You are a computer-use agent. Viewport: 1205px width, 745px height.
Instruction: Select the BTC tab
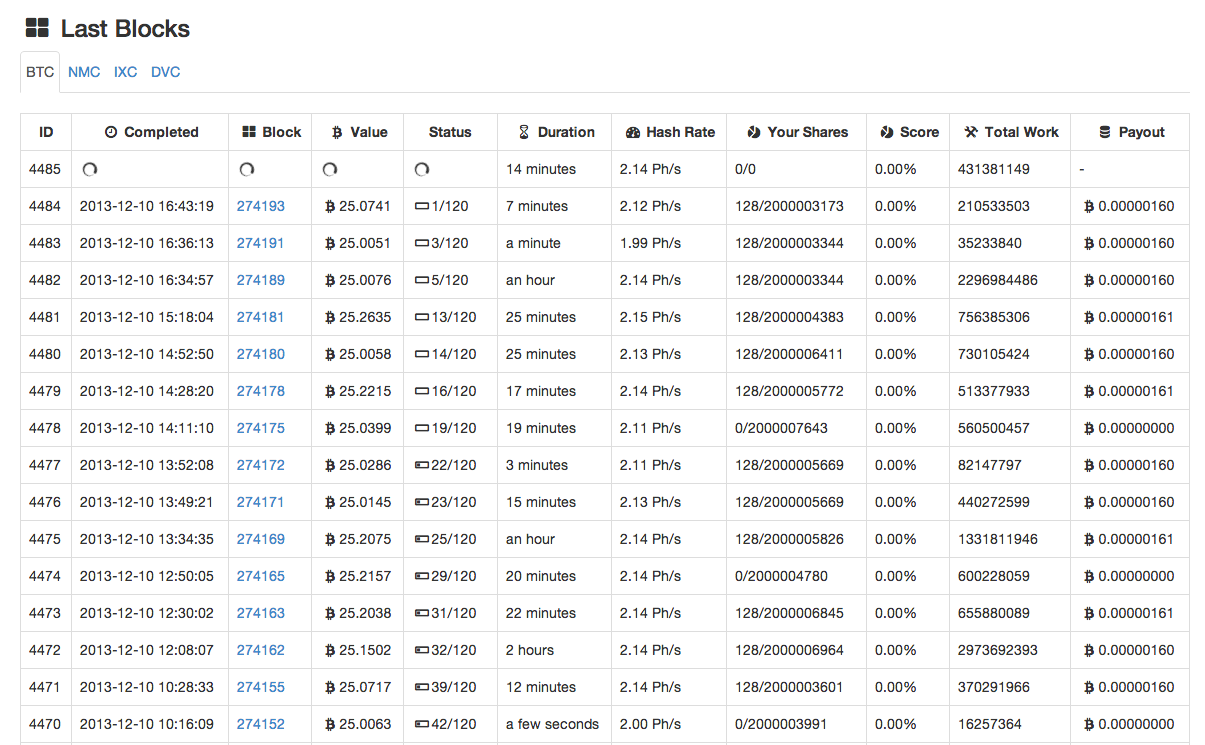pyautogui.click(x=40, y=72)
